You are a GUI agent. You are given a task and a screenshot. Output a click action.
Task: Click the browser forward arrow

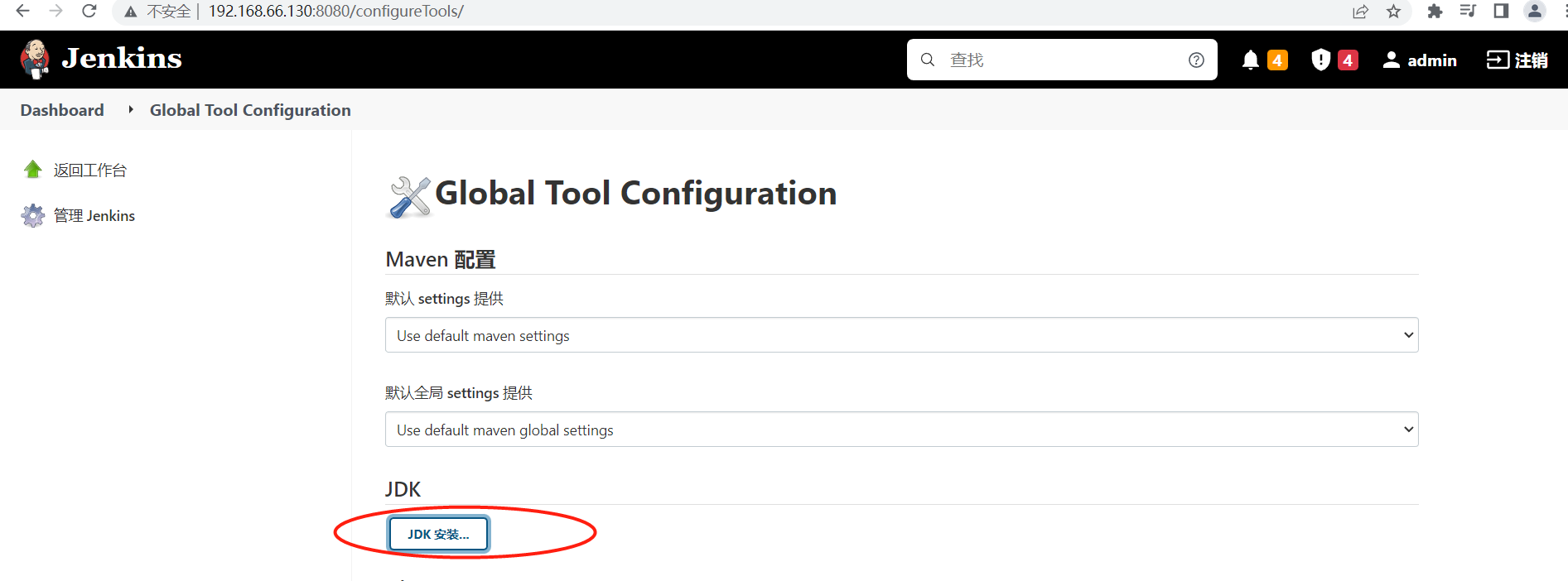(x=56, y=12)
